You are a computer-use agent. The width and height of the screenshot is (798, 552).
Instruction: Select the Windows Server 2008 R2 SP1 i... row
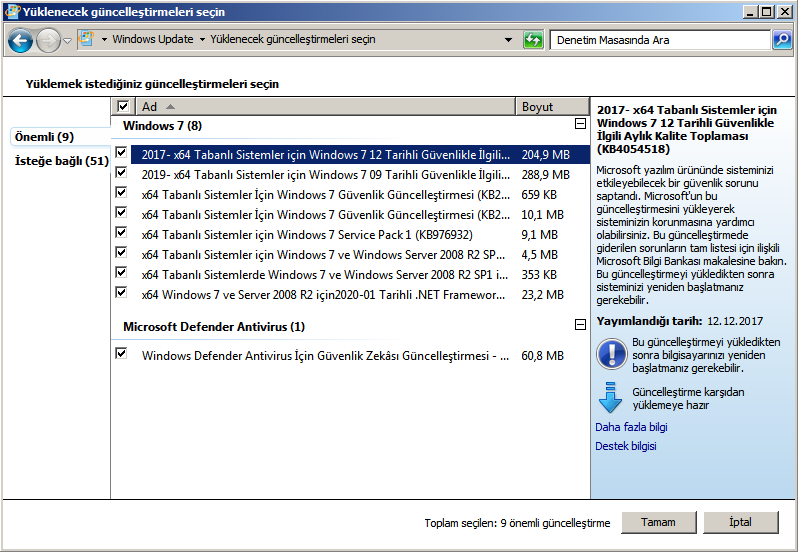(x=360, y=275)
